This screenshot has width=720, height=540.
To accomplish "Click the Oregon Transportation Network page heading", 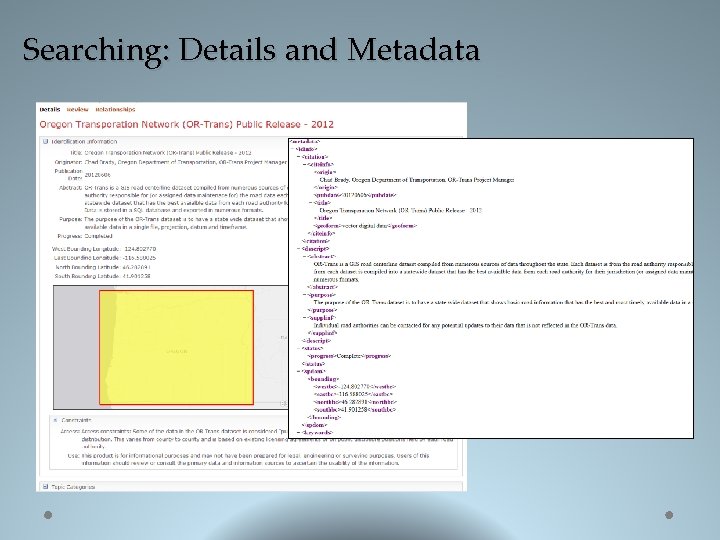I will click(x=186, y=124).
